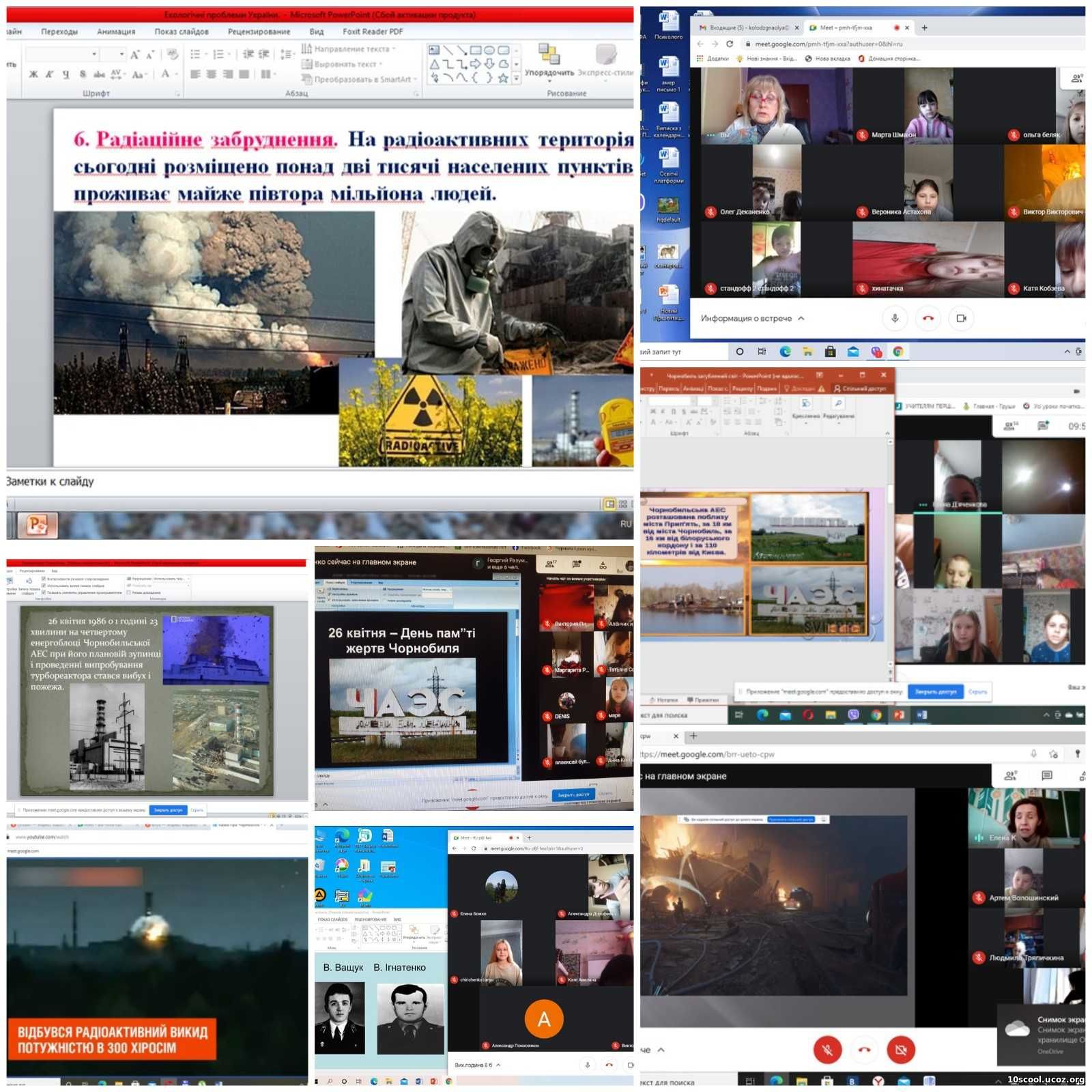
Task: Click the OneDrive Снимок экрана notification
Action: coord(1041,1035)
